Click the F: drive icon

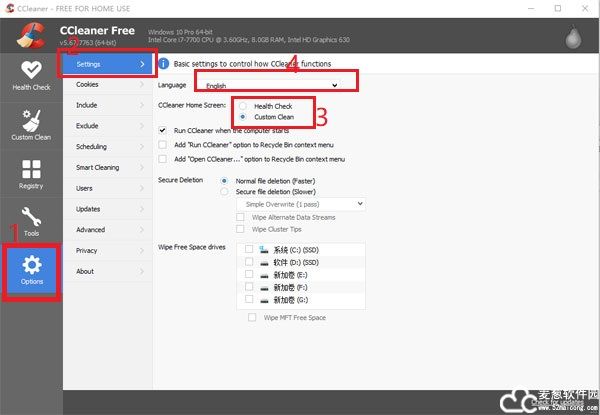(264, 288)
